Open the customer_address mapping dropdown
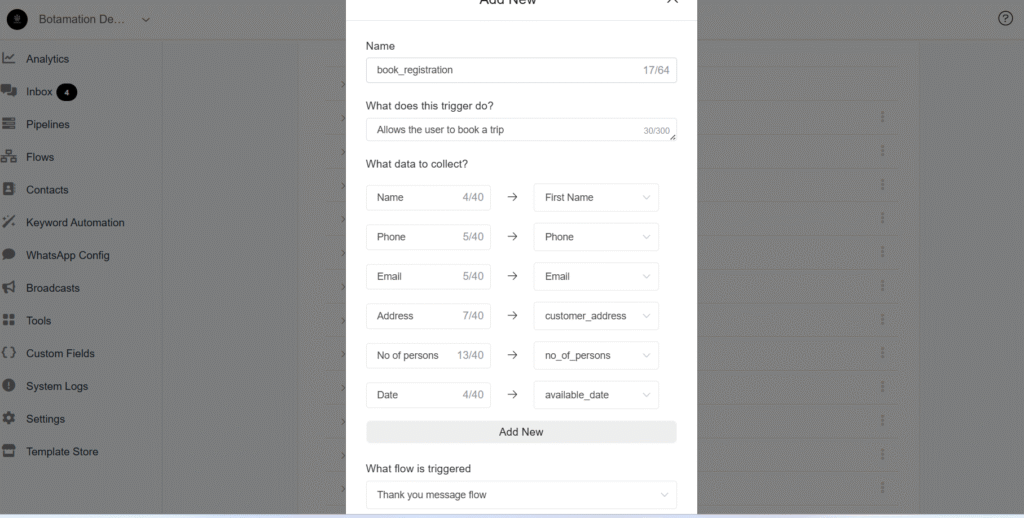This screenshot has height=518, width=1024. [596, 316]
